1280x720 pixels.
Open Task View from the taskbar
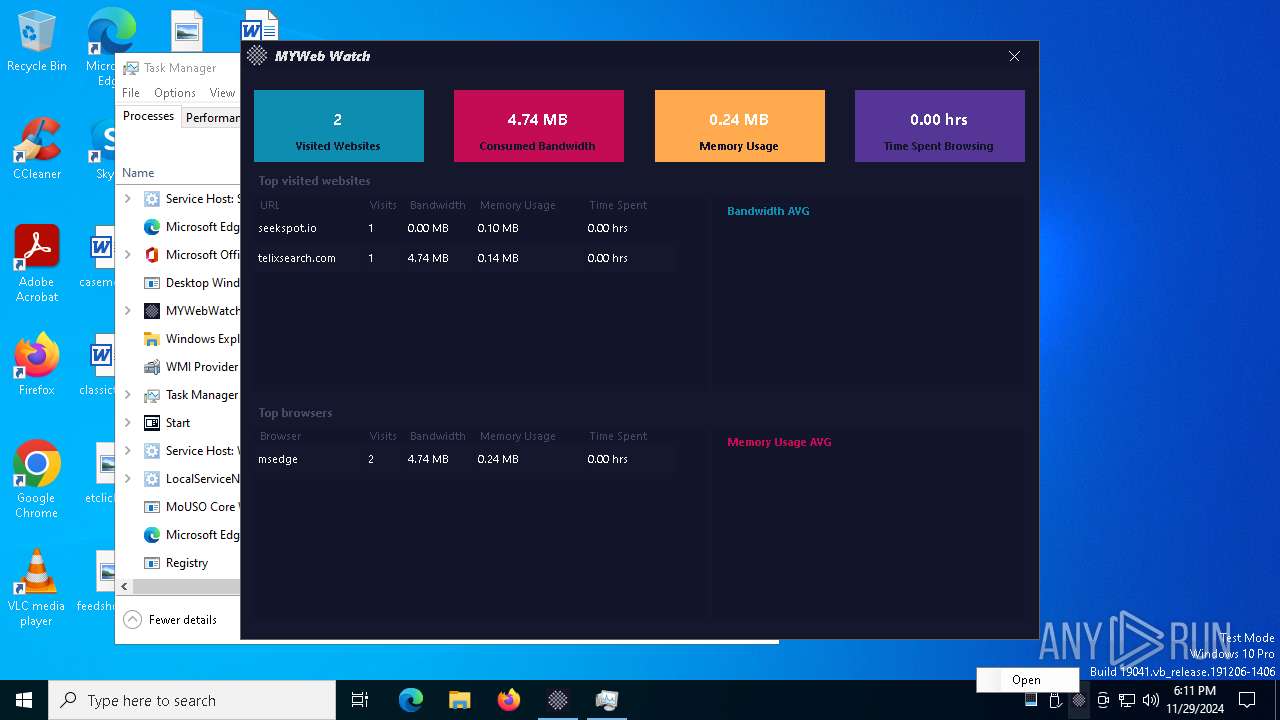(x=360, y=700)
